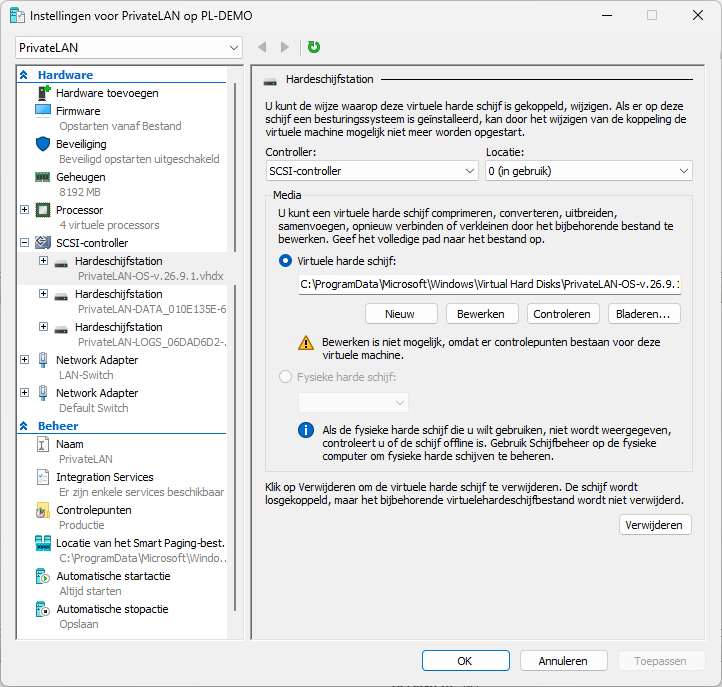This screenshot has width=722, height=687.
Task: Select Hardware toevoegen in the tree
Action: click(107, 93)
